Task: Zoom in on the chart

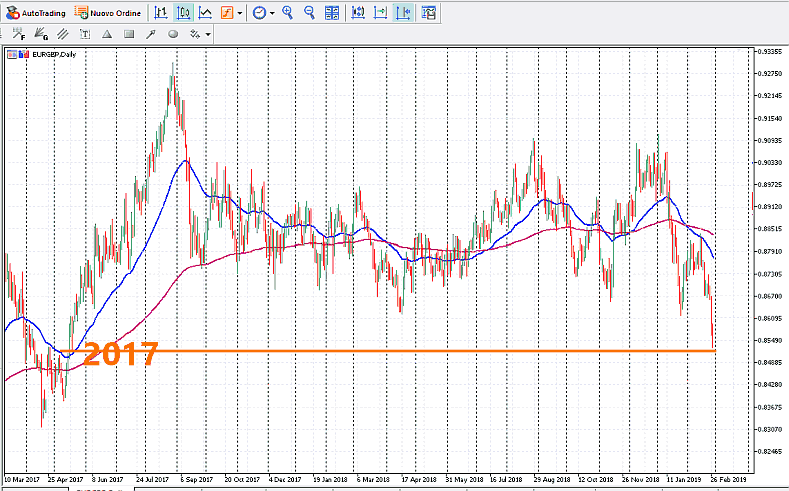Action: pyautogui.click(x=288, y=13)
